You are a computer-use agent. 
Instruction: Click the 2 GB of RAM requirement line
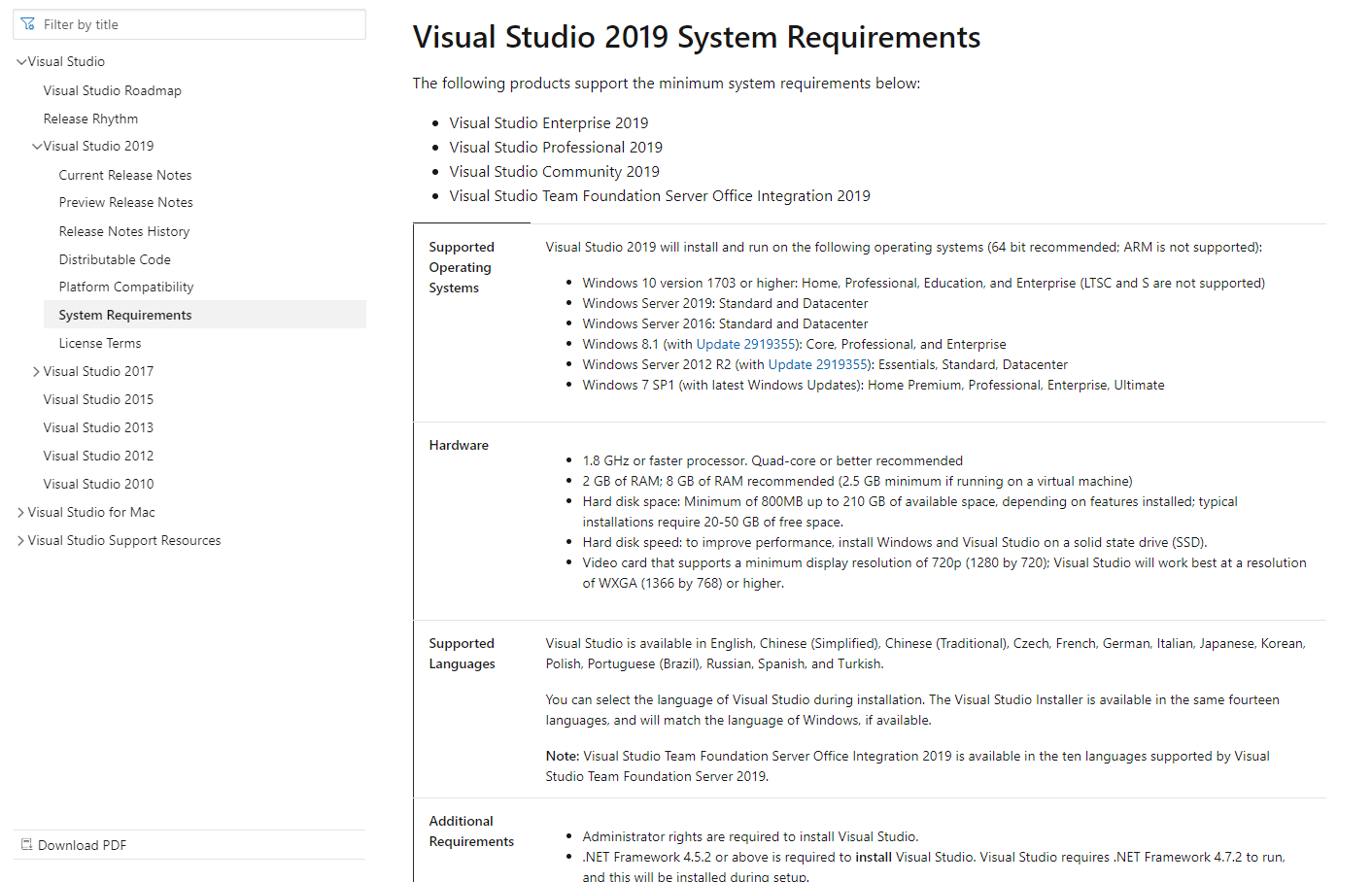click(x=858, y=481)
